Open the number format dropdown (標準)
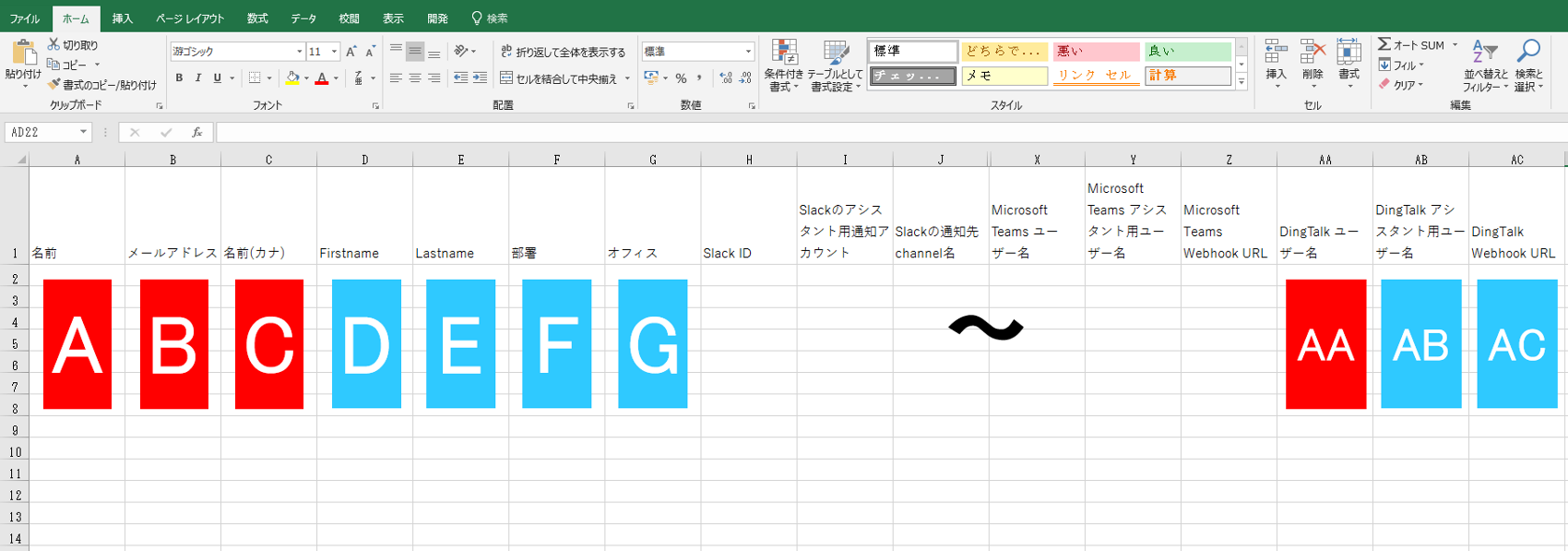Screen dimensions: 1568x551 click(748, 52)
